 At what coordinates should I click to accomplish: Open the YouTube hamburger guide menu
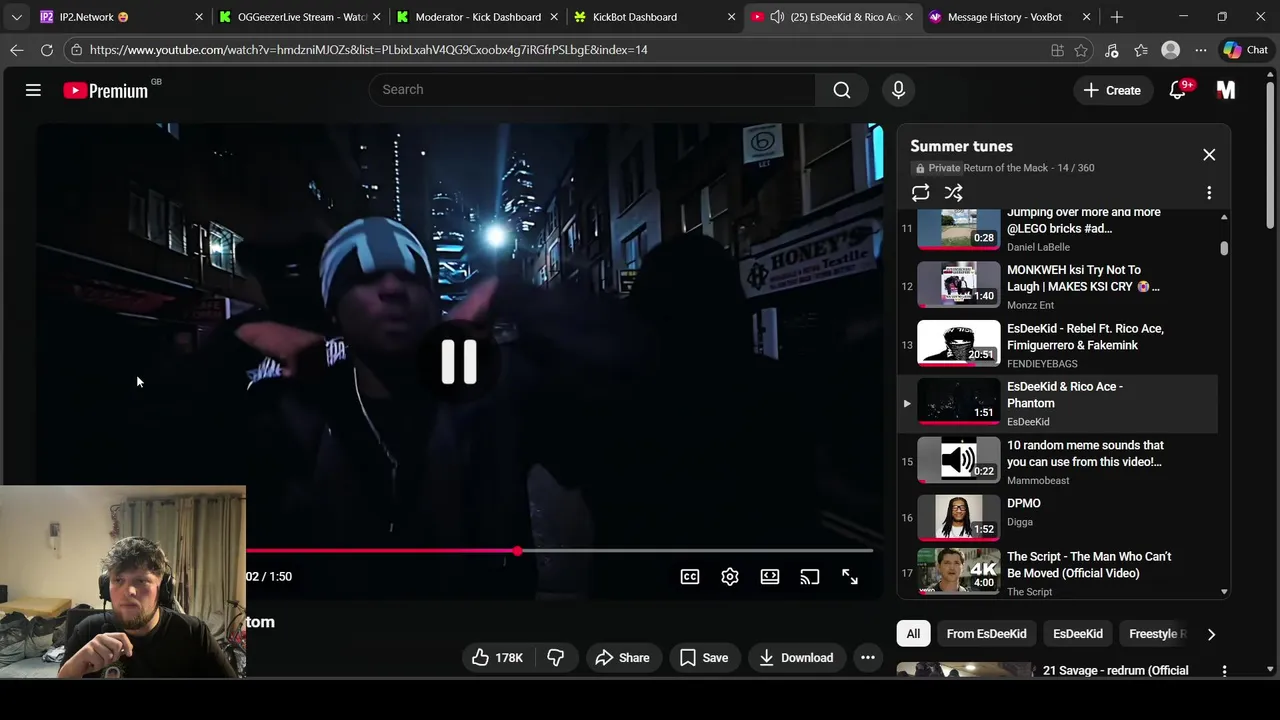(33, 90)
